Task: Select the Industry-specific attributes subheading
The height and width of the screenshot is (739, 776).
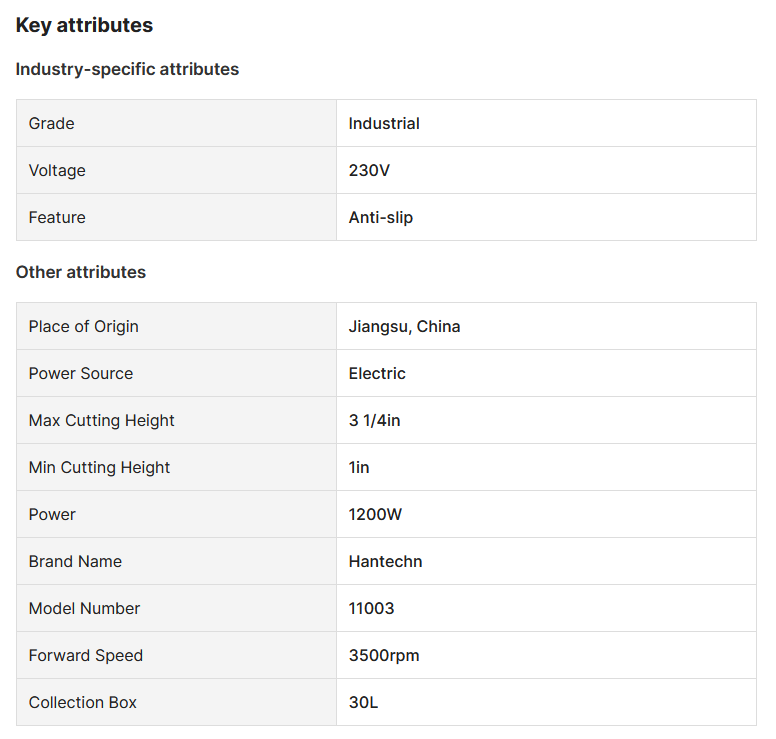Action: [127, 70]
